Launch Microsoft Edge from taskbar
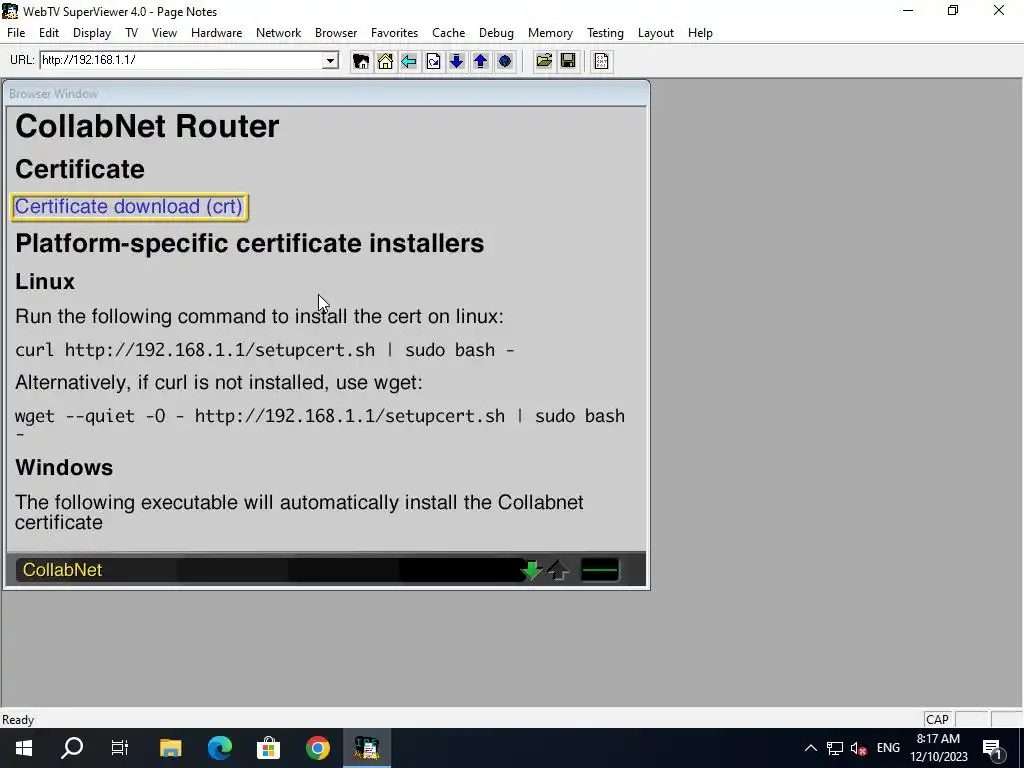1024x768 pixels. pyautogui.click(x=219, y=748)
